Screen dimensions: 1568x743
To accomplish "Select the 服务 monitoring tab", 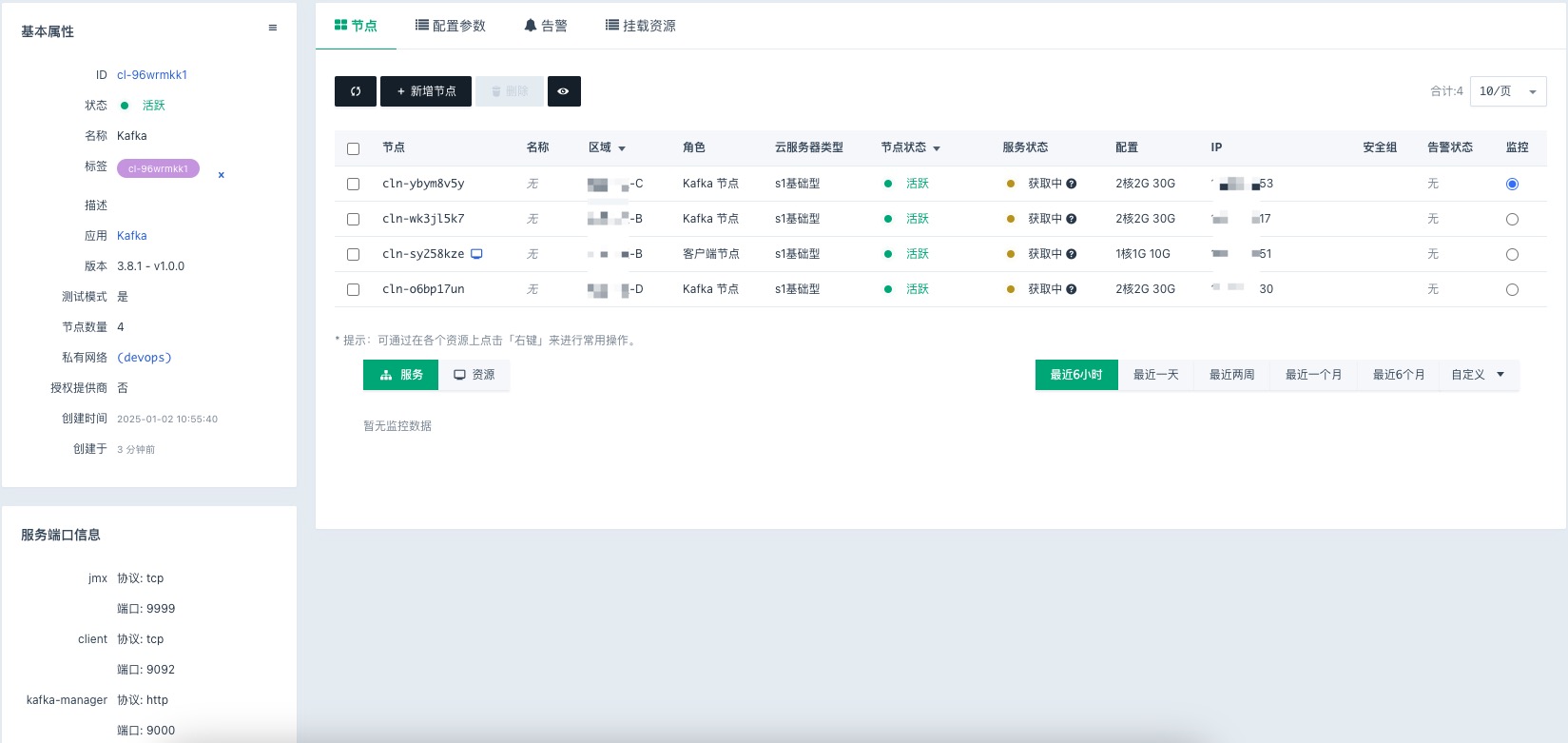I will coord(400,375).
